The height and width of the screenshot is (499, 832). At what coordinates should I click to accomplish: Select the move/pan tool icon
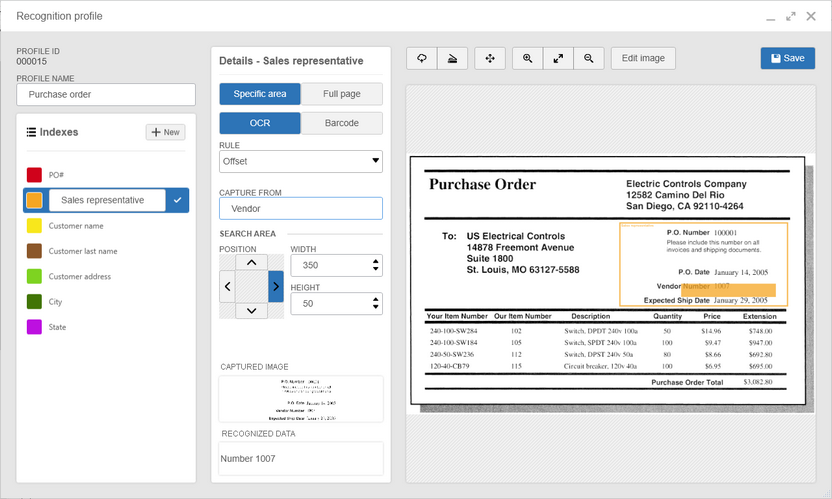[x=490, y=58]
